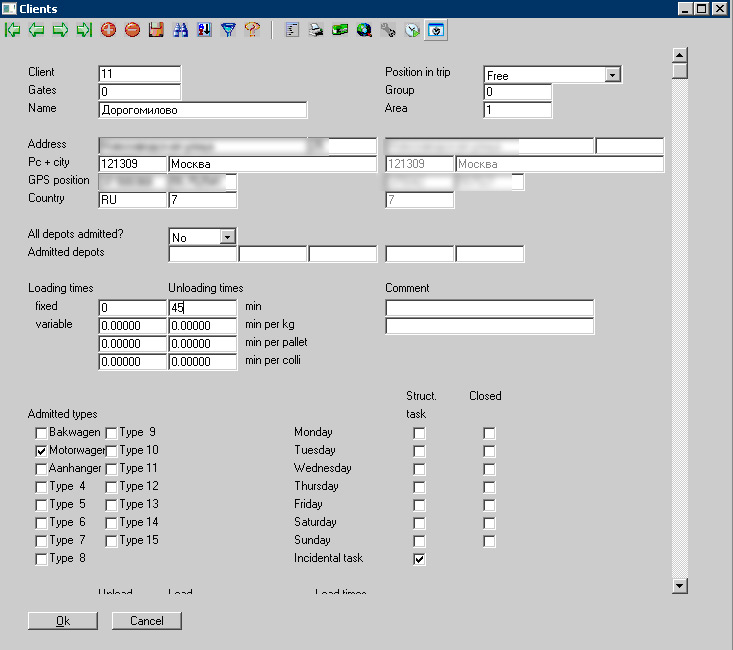Click the Ok button
Screen dimensions: 733x650
tap(63, 621)
